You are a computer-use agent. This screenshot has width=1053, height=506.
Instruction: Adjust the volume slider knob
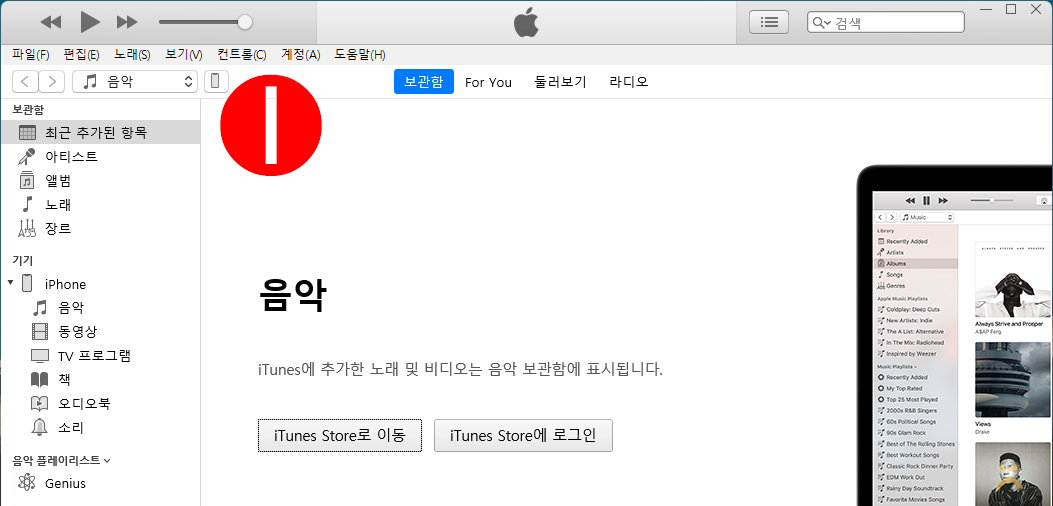click(x=245, y=22)
